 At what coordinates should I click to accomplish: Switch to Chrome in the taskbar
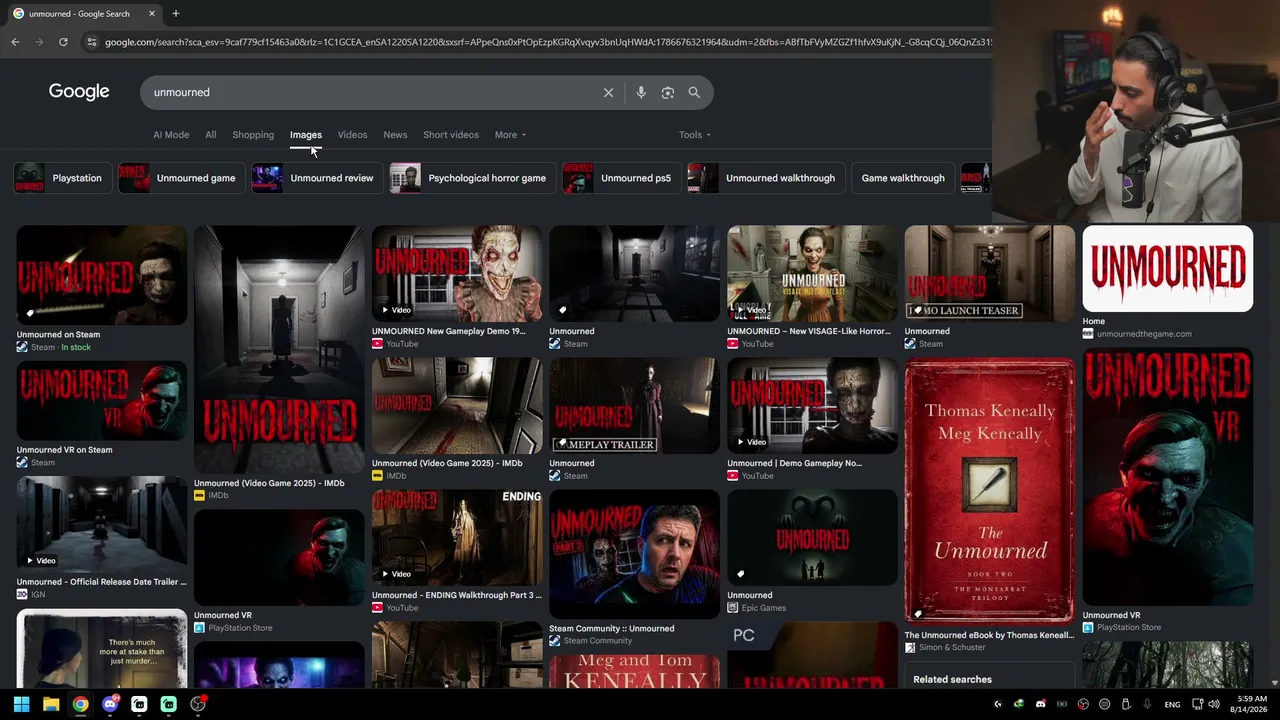[80, 704]
